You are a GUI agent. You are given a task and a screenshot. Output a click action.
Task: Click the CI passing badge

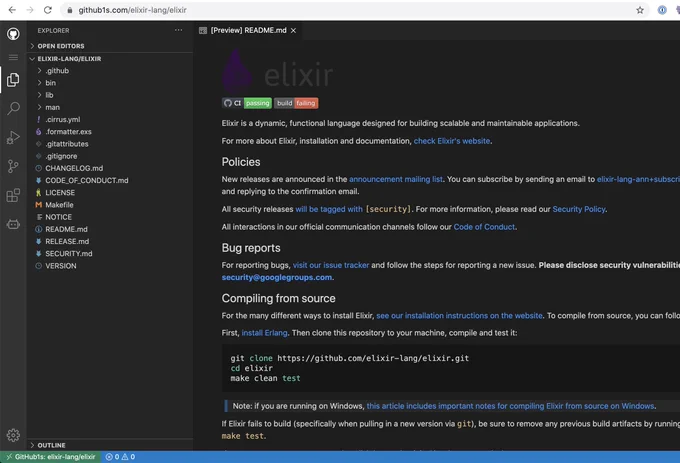(x=247, y=103)
